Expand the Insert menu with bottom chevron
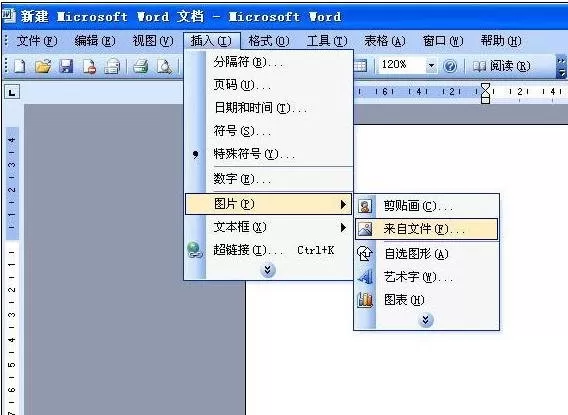The image size is (568, 415). (x=268, y=270)
